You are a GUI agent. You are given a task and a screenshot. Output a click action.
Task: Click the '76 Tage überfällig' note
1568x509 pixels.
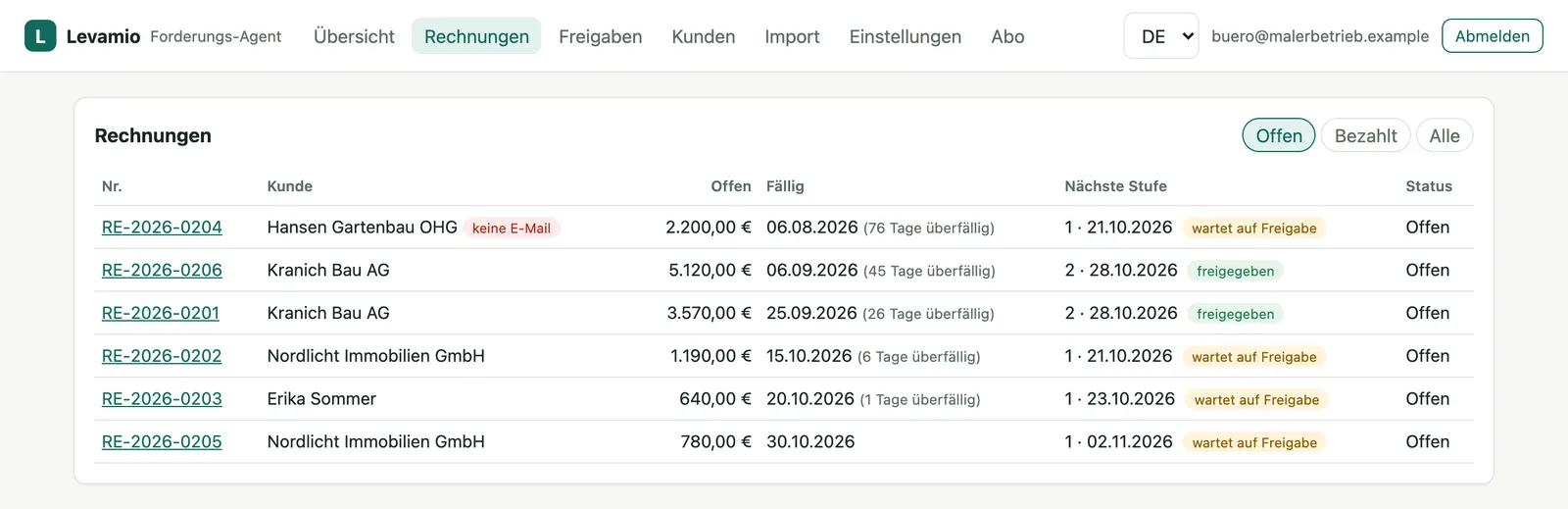[x=929, y=229]
